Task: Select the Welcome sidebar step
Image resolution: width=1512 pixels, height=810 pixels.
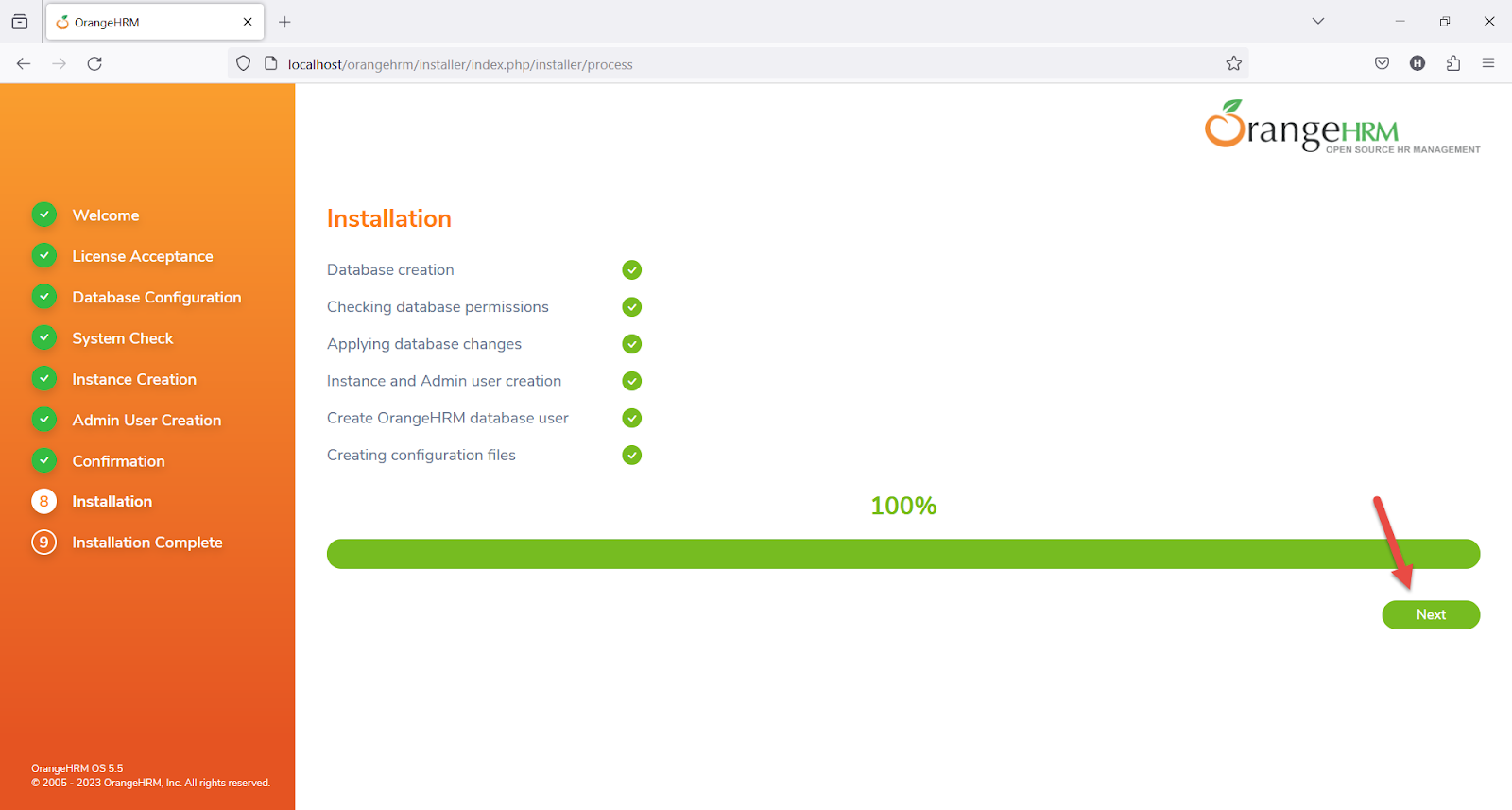Action: click(x=106, y=215)
